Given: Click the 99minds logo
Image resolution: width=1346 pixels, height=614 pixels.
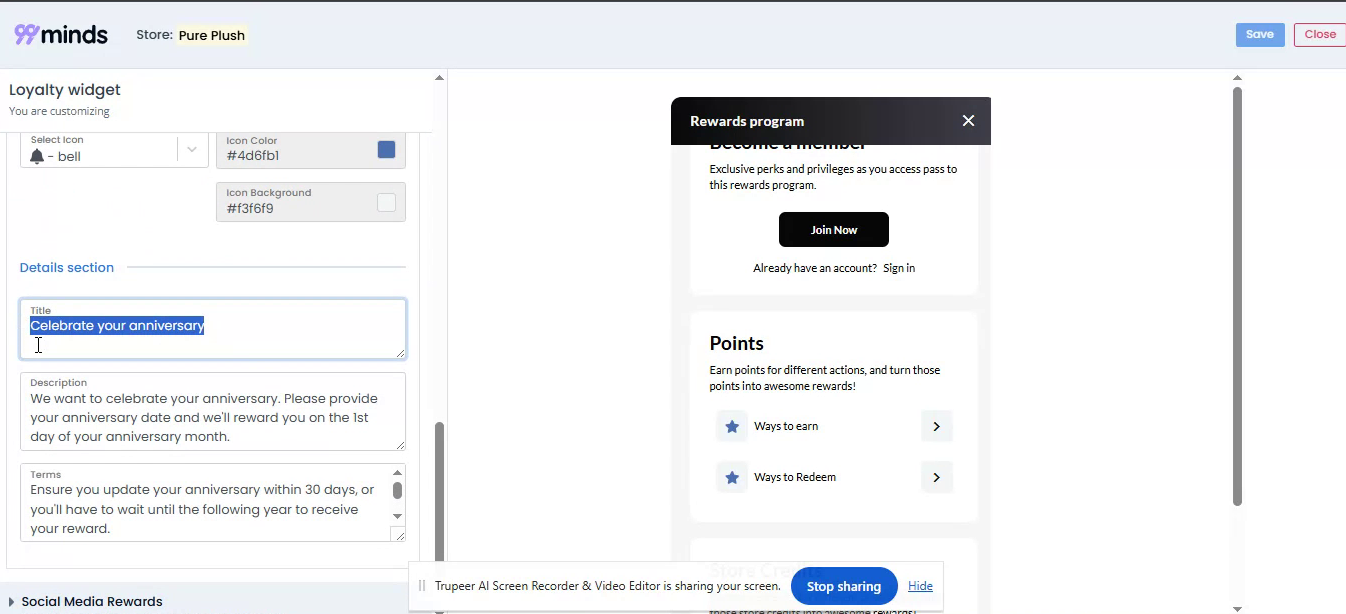Looking at the screenshot, I should click(61, 35).
